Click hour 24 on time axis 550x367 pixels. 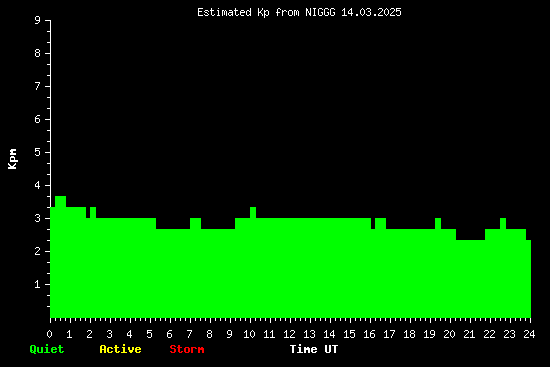[529, 334]
